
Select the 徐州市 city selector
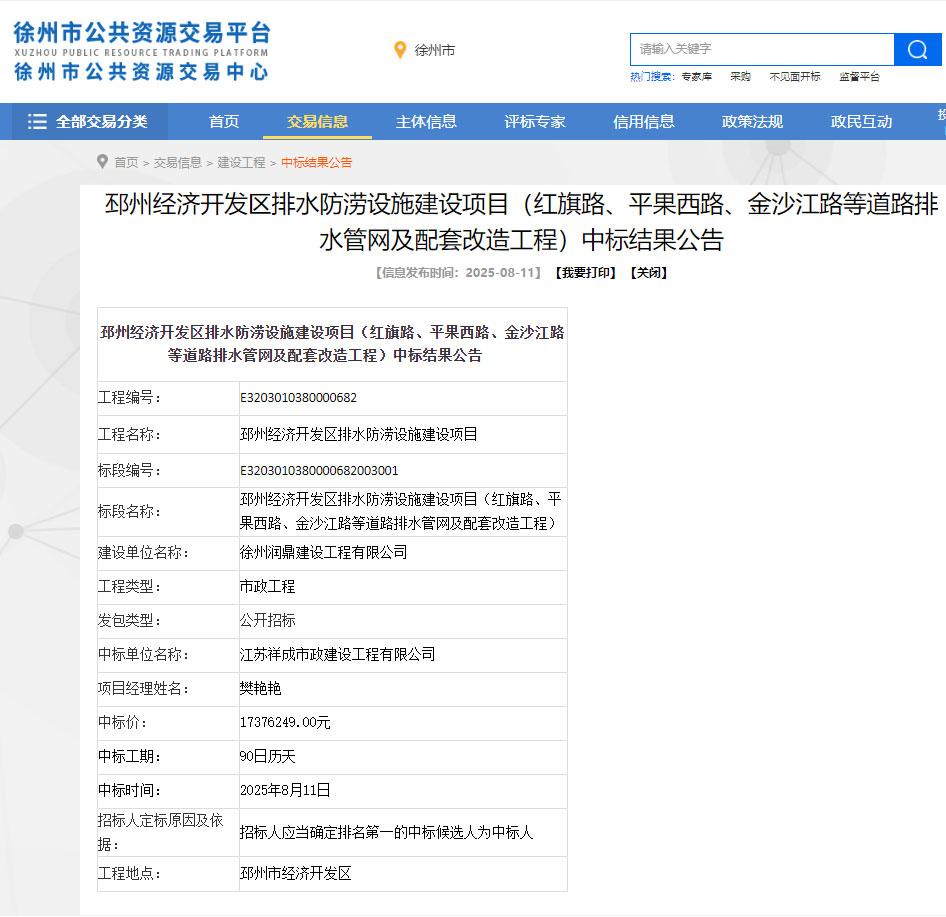click(x=434, y=50)
